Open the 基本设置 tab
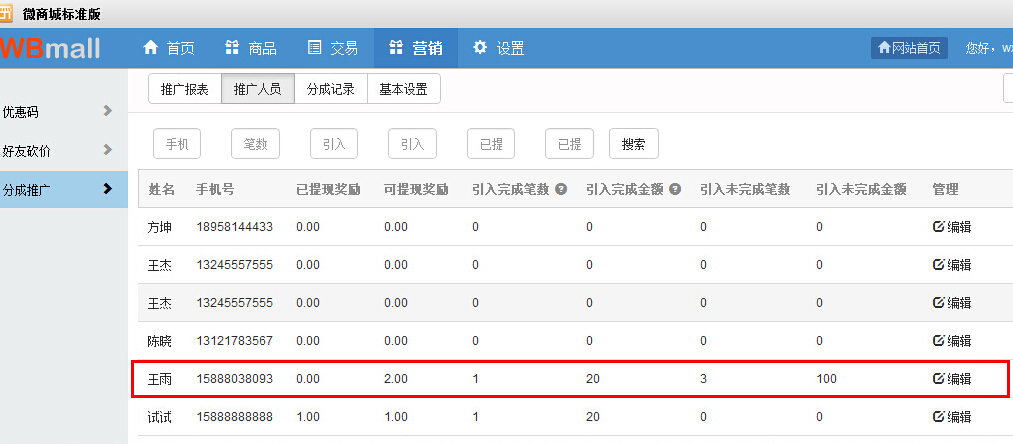This screenshot has width=1013, height=444. coord(403,89)
